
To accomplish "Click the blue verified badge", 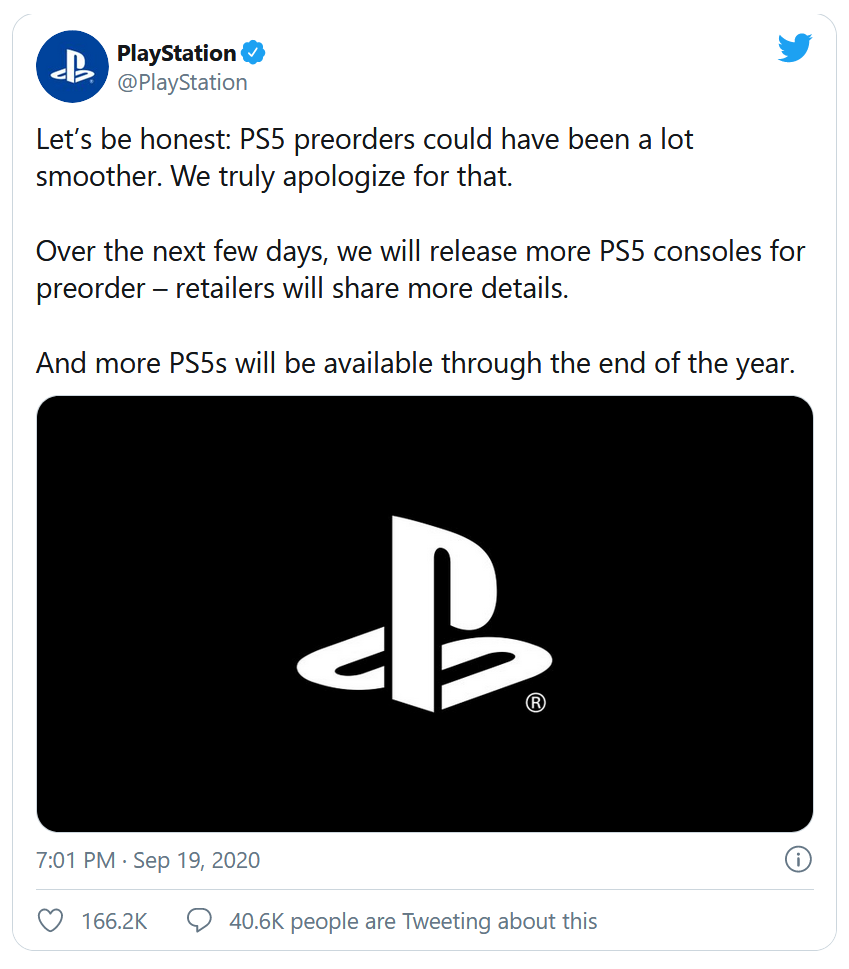I will pyautogui.click(x=255, y=53).
